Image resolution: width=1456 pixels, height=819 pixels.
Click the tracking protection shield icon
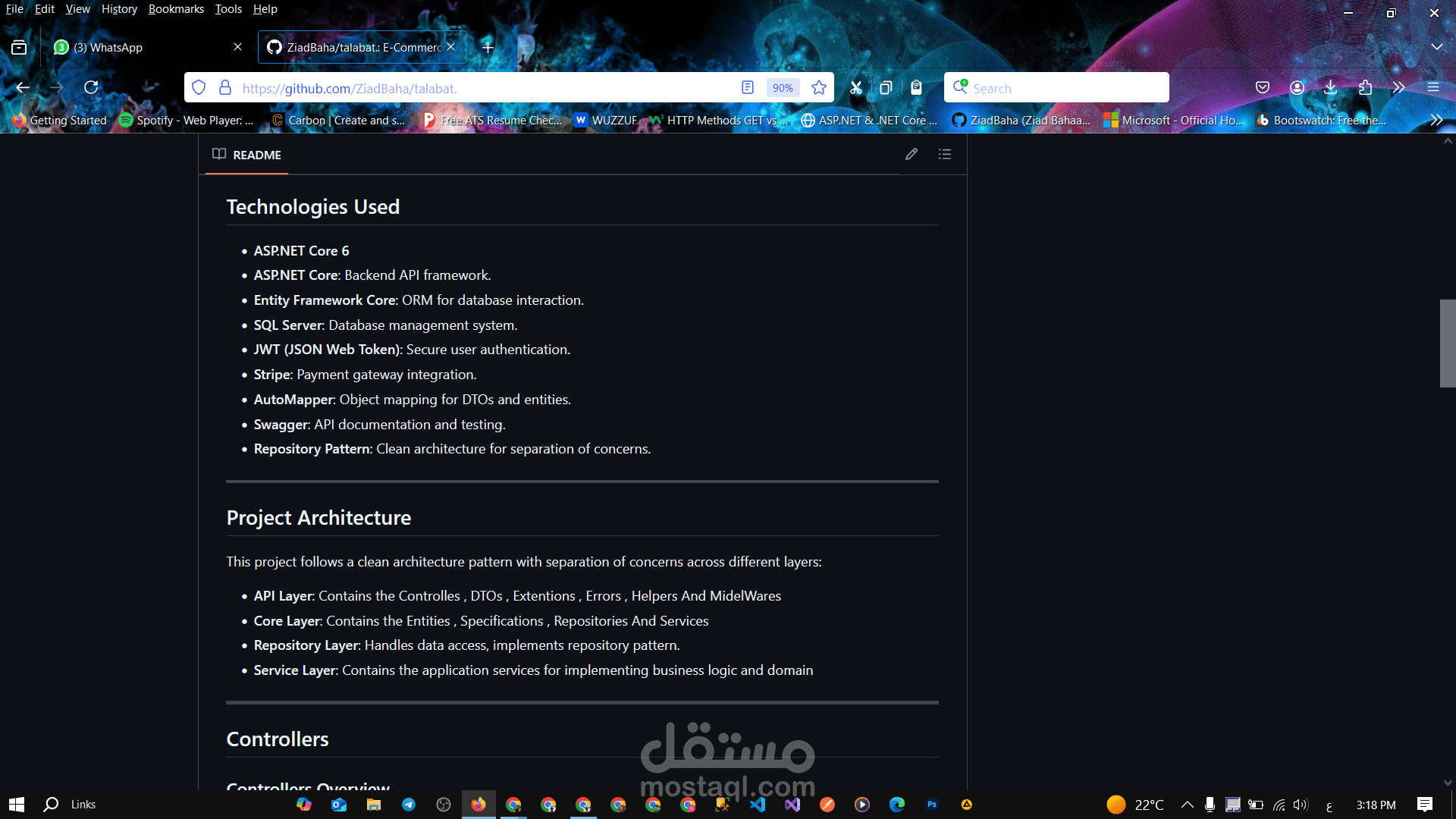(199, 88)
